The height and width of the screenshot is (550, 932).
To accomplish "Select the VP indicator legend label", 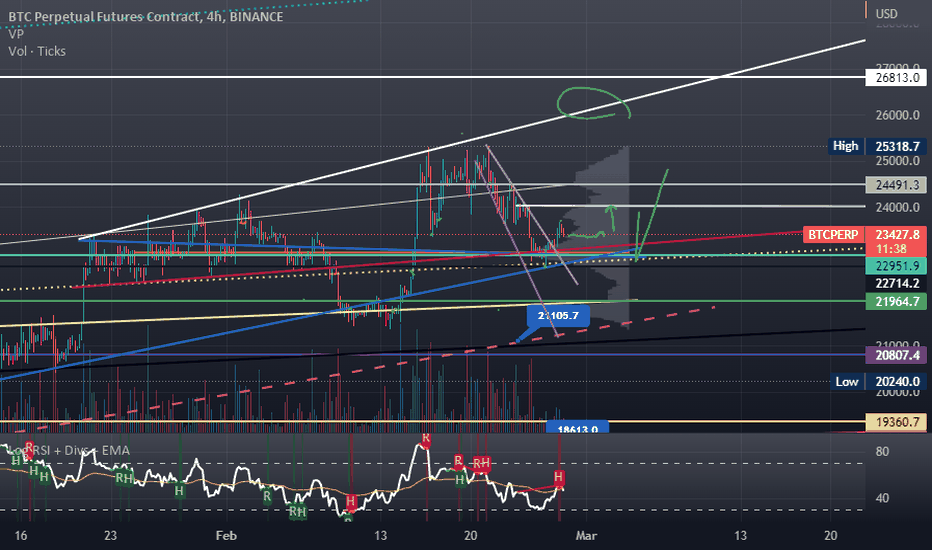I will [x=16, y=34].
